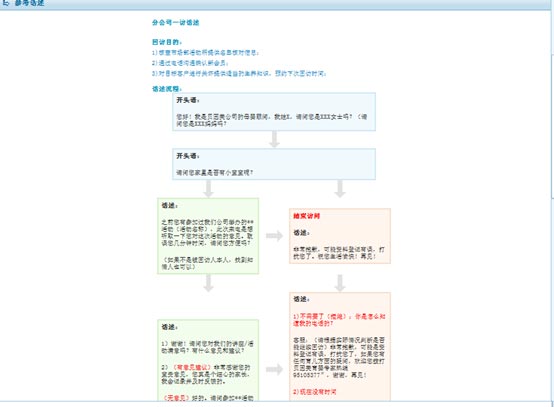Click the lower orange 话述 box with red text
This screenshot has width=554, height=407.
click(x=340, y=347)
